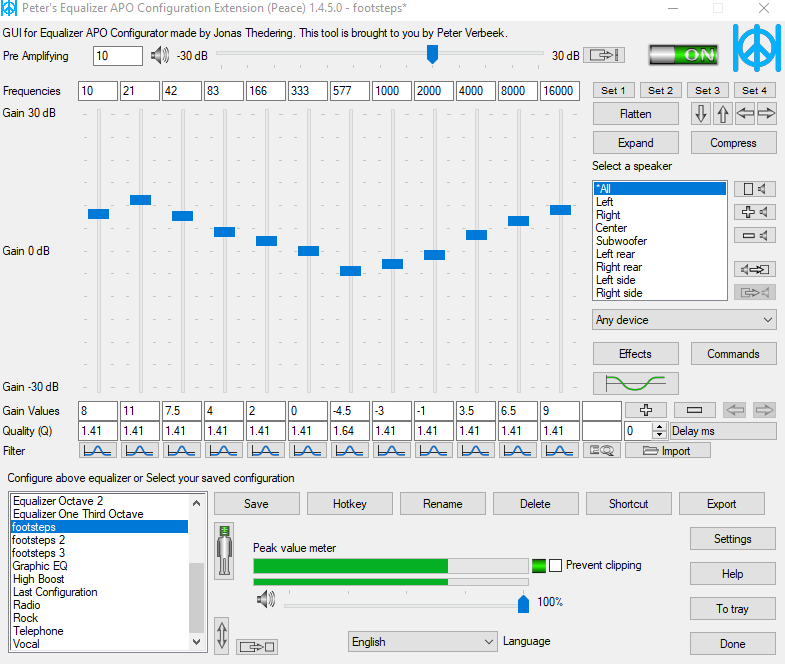Screen dimensions: 785x664
Task: Open the Commands panel
Action: click(733, 354)
